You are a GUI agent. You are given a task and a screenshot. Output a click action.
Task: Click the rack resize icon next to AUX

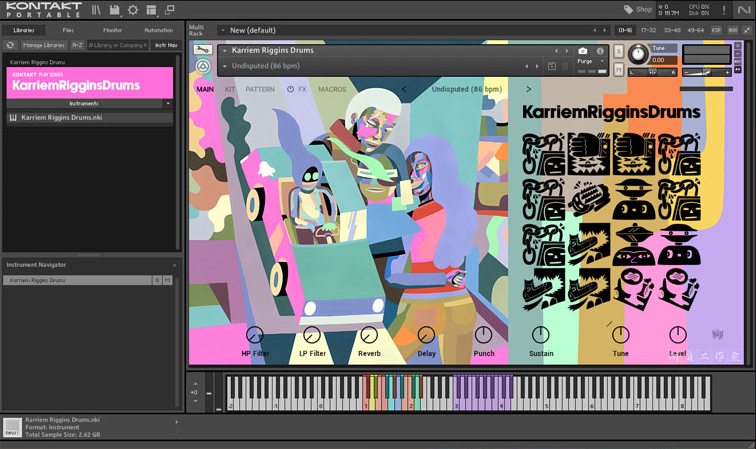(747, 30)
